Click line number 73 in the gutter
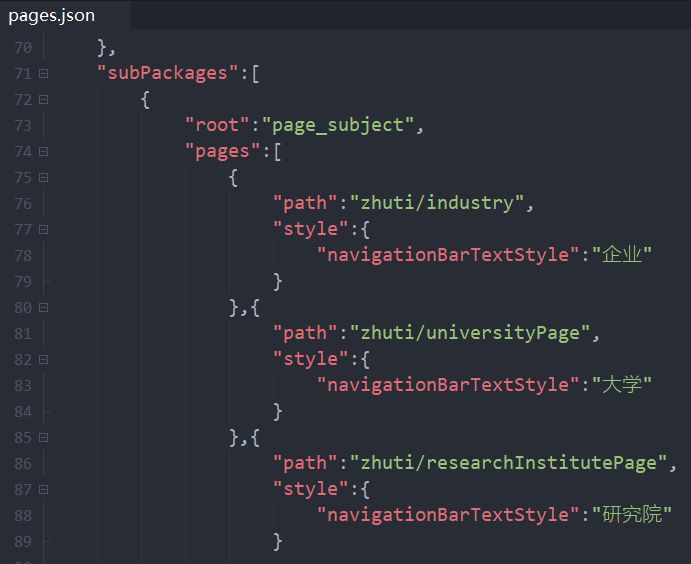 [x=23, y=125]
